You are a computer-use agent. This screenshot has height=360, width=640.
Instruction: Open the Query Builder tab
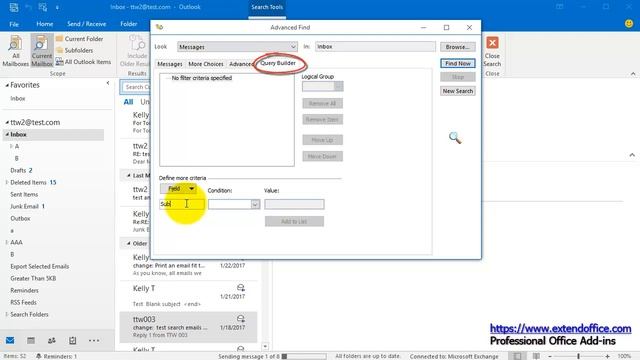[x=278, y=63]
